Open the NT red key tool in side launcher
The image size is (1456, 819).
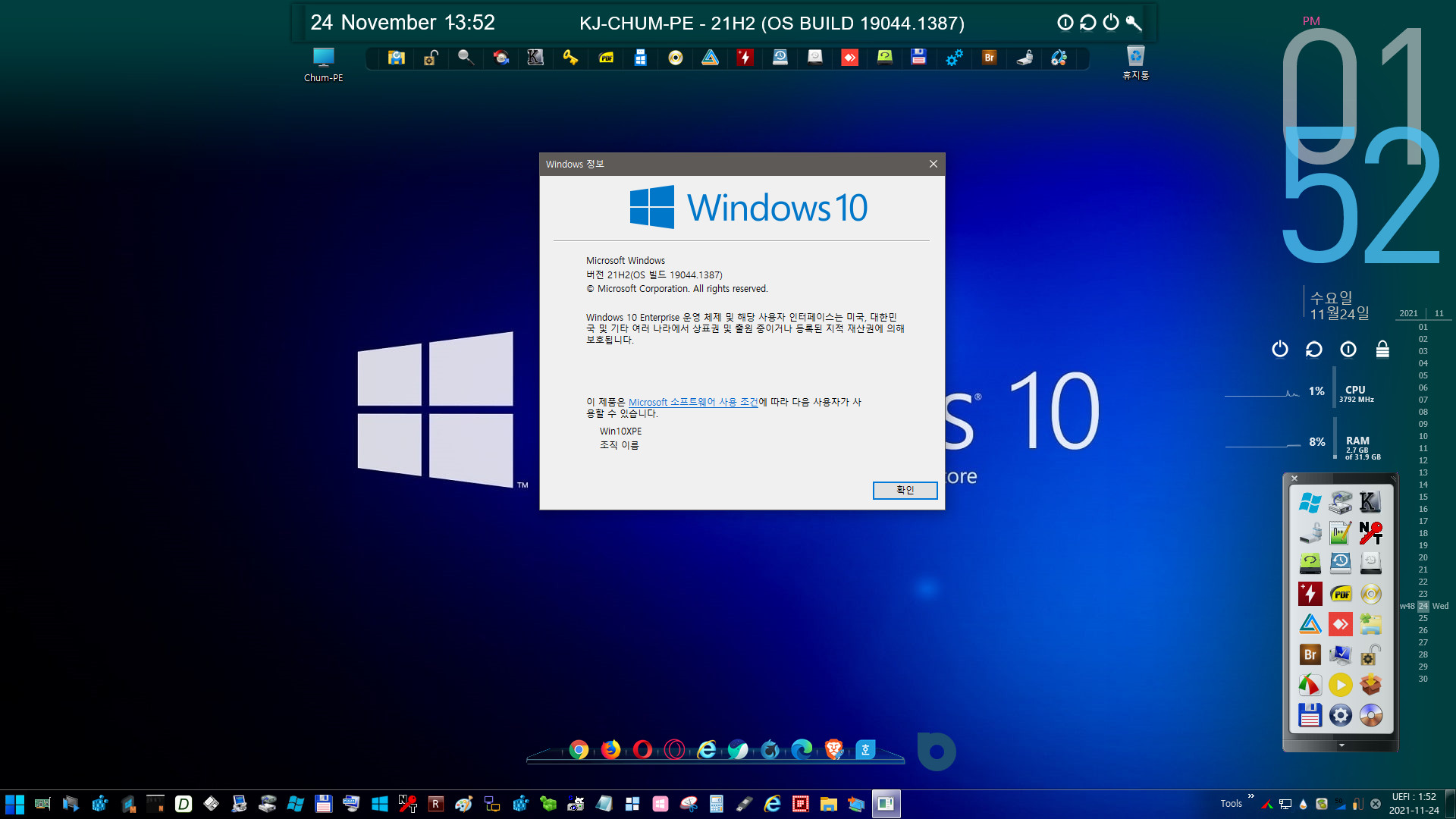1370,533
